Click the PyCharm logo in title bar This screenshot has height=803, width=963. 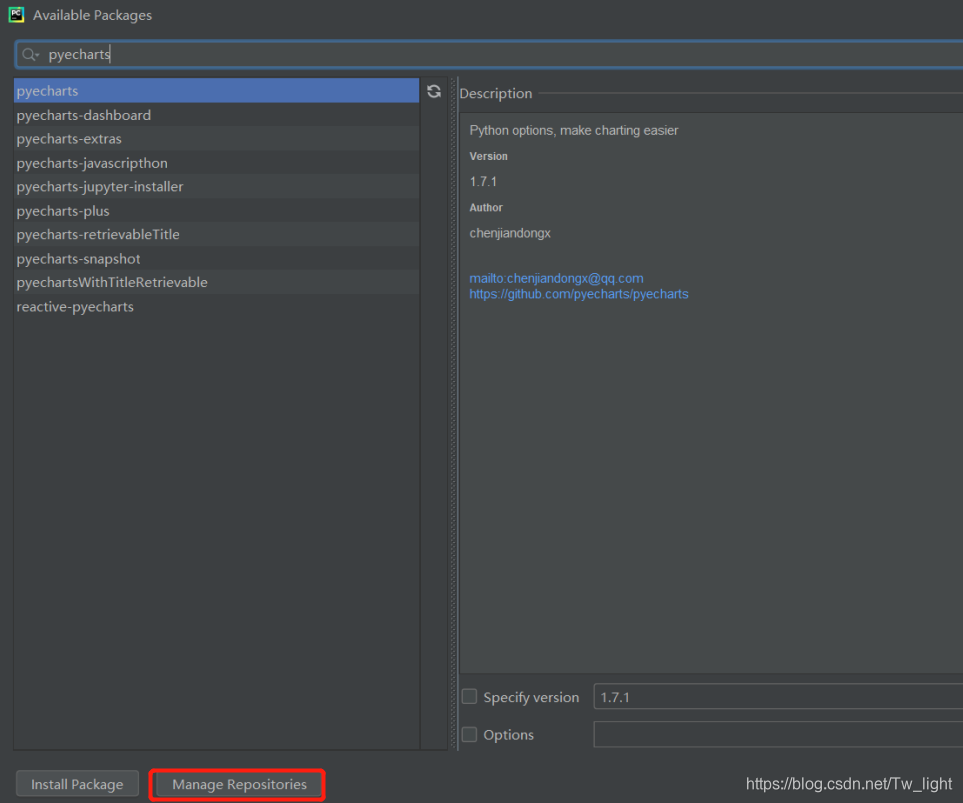coord(17,15)
